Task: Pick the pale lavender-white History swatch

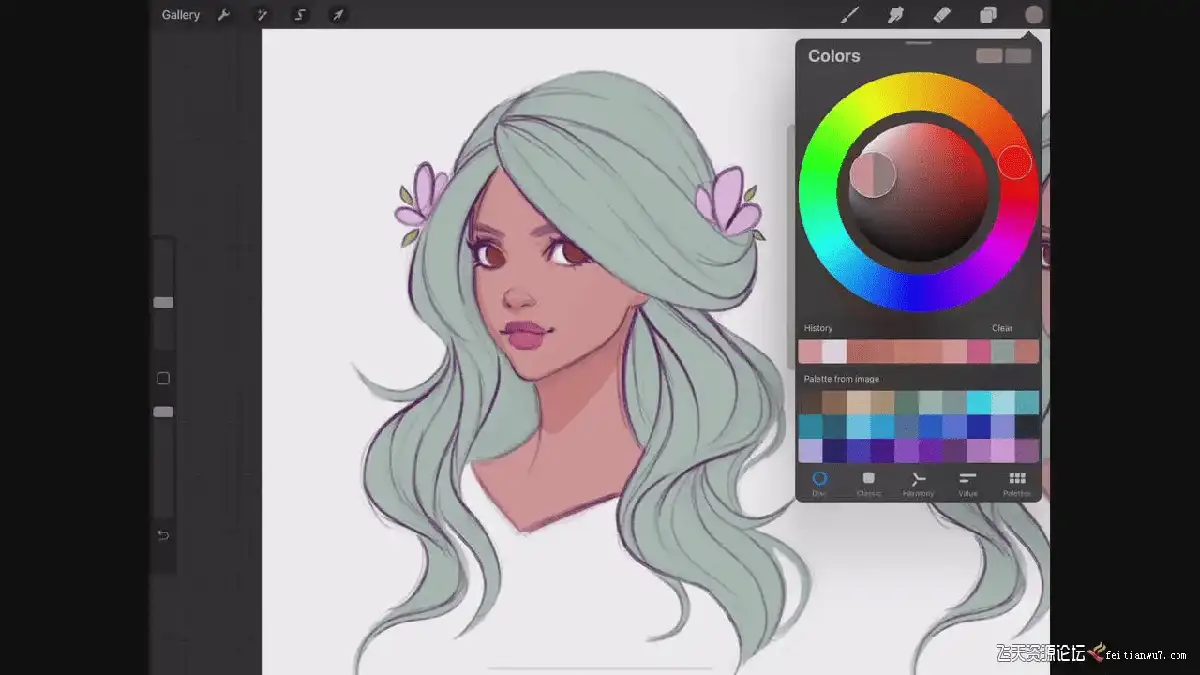Action: pyautogui.click(x=834, y=352)
